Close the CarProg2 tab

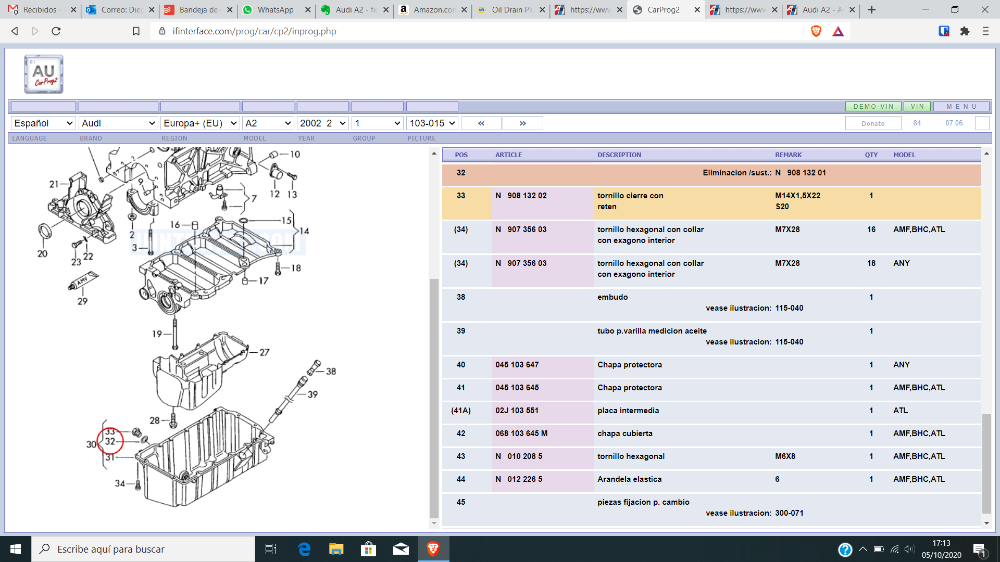696,10
